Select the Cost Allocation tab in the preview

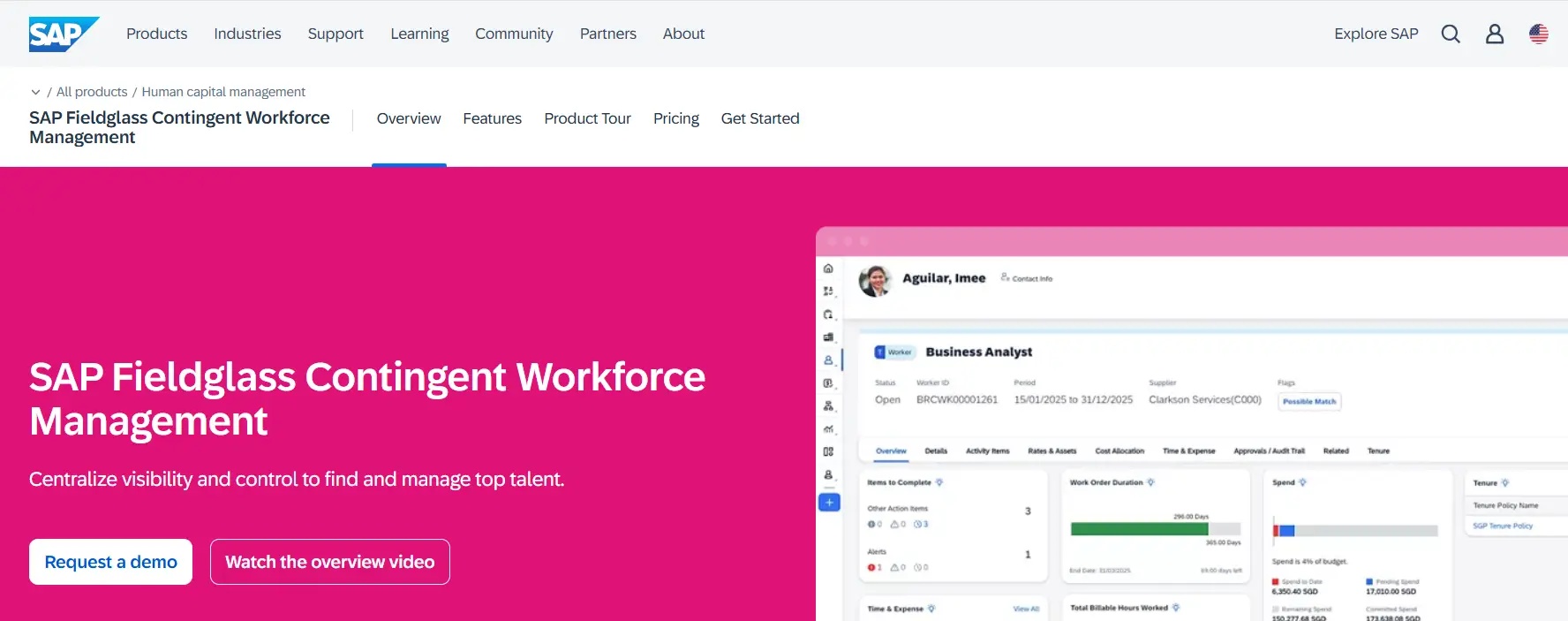tap(1119, 451)
